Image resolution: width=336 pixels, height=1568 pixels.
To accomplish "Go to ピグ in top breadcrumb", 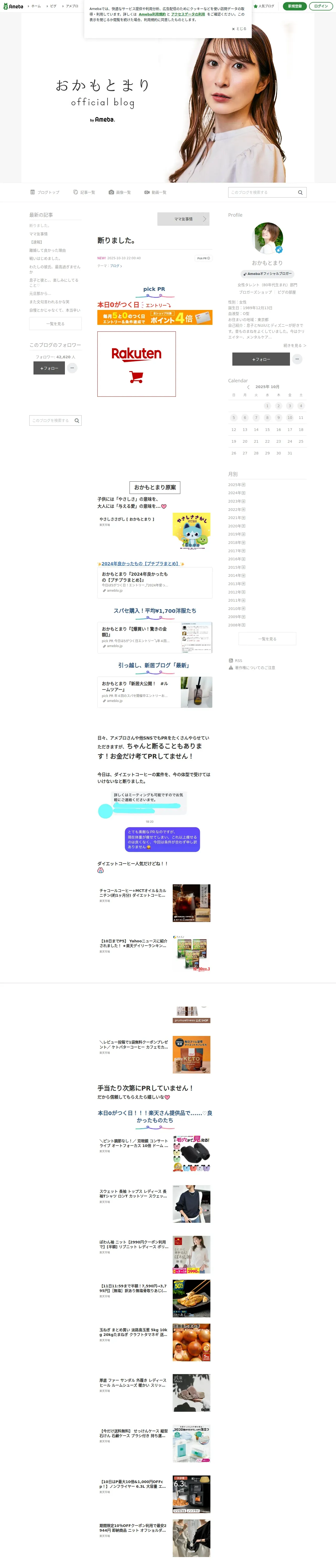I will tap(53, 6).
